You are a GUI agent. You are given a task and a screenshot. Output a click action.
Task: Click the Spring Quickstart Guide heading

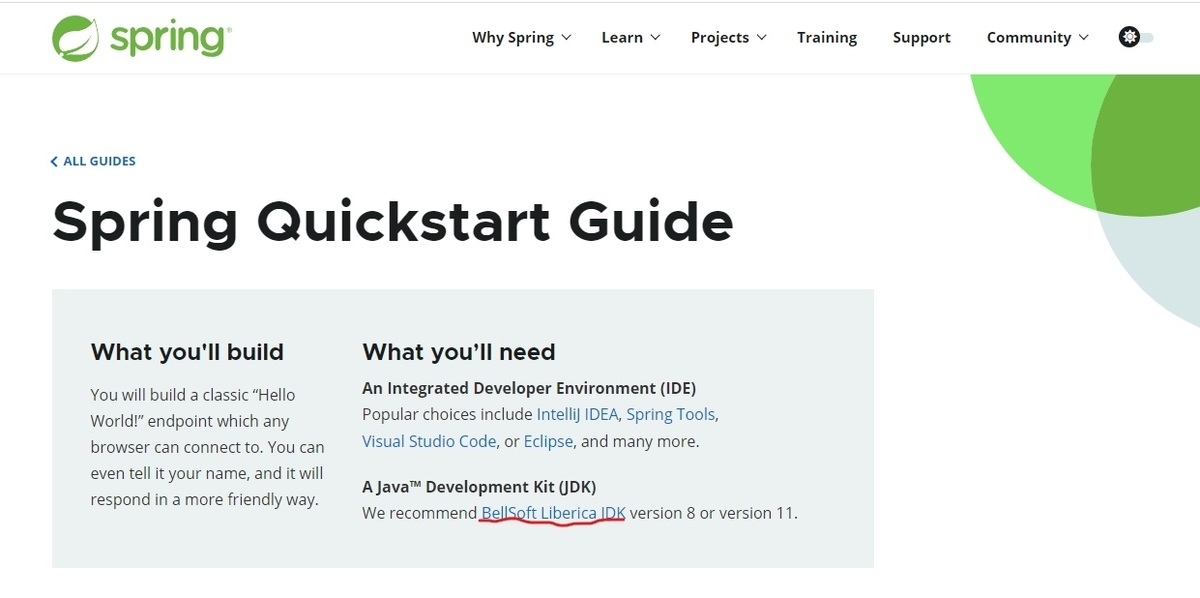(x=393, y=221)
